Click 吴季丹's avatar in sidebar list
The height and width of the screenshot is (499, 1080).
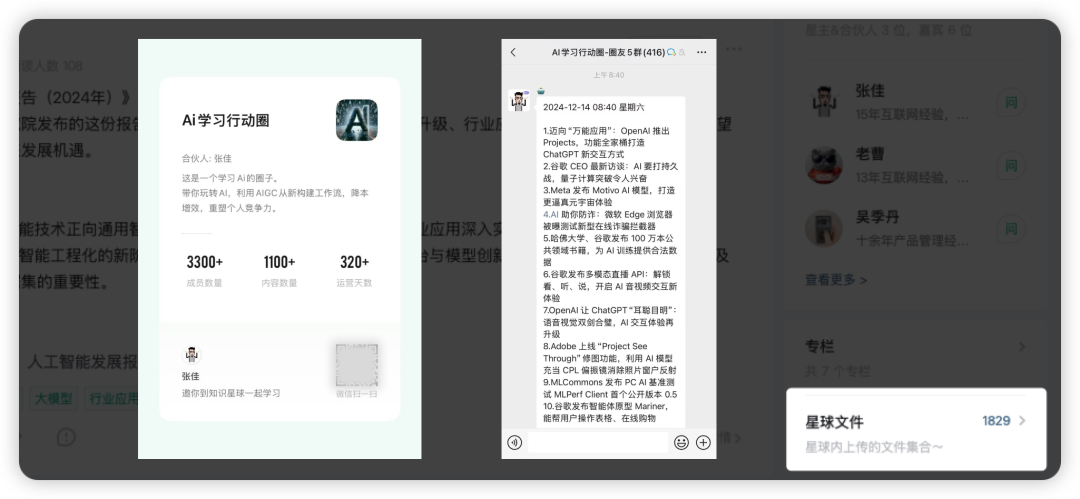coord(824,228)
